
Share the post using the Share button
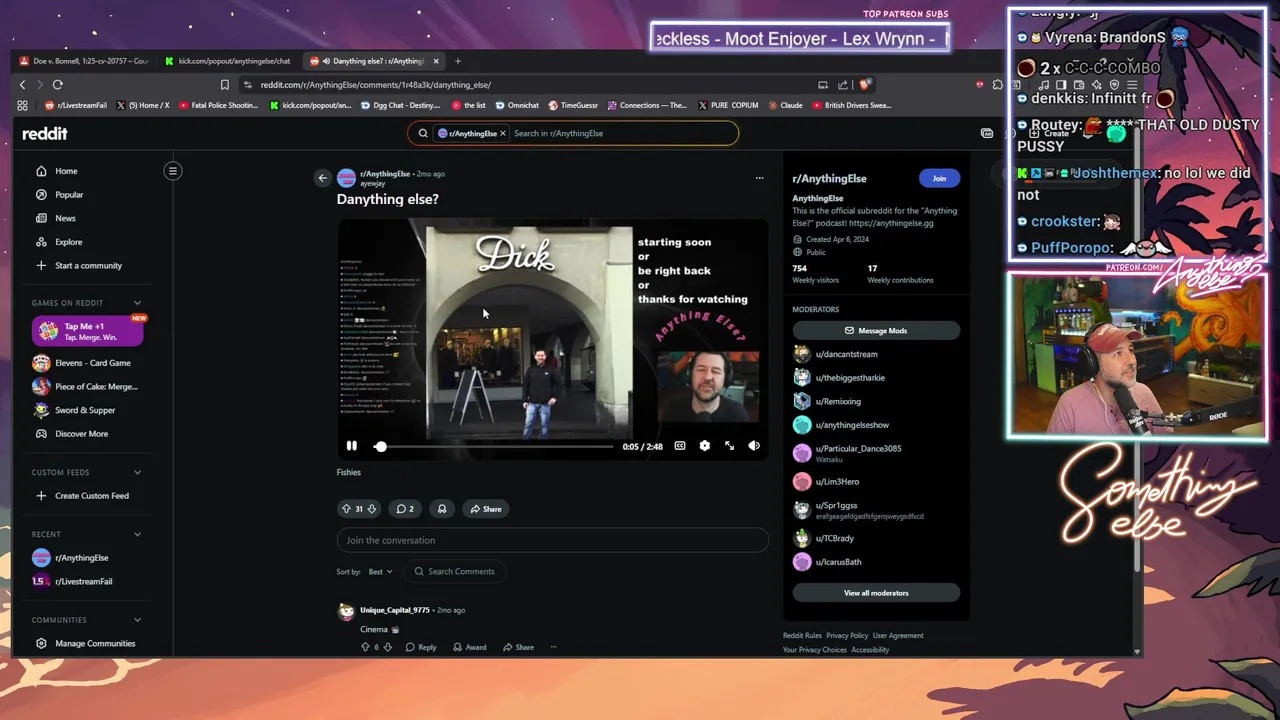click(x=485, y=509)
